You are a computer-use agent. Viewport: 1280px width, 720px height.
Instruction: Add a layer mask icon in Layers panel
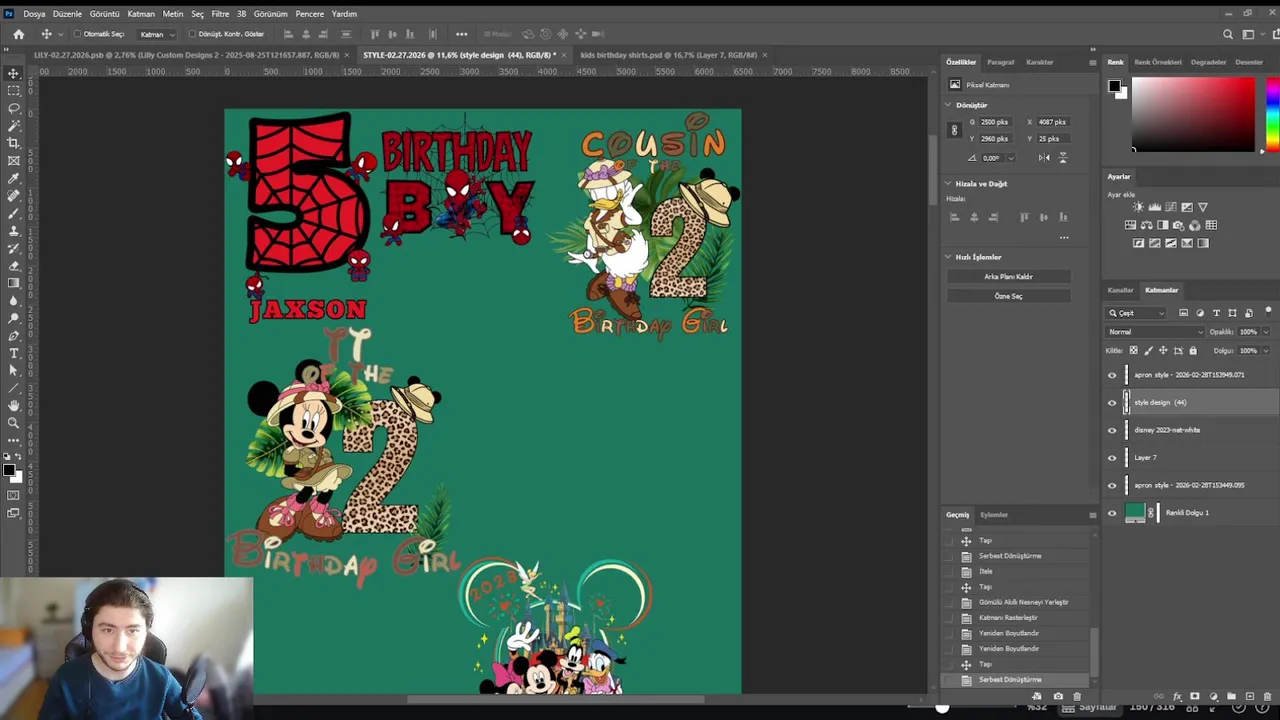[1194, 696]
